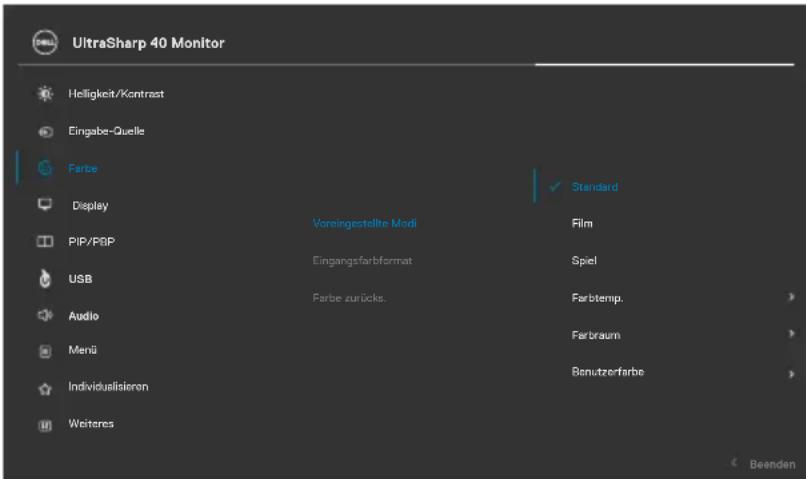Viewport: 806px width, 479px height.
Task: Open the PIP/PBP menu
Action: 91,242
